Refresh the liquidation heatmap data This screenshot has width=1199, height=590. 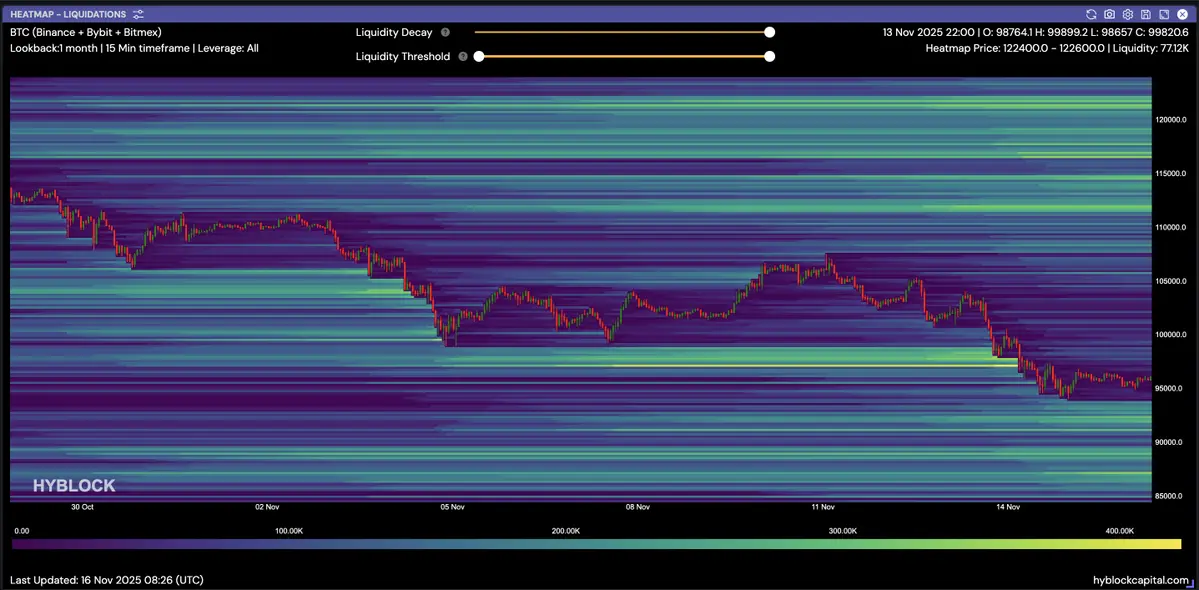(x=1091, y=14)
